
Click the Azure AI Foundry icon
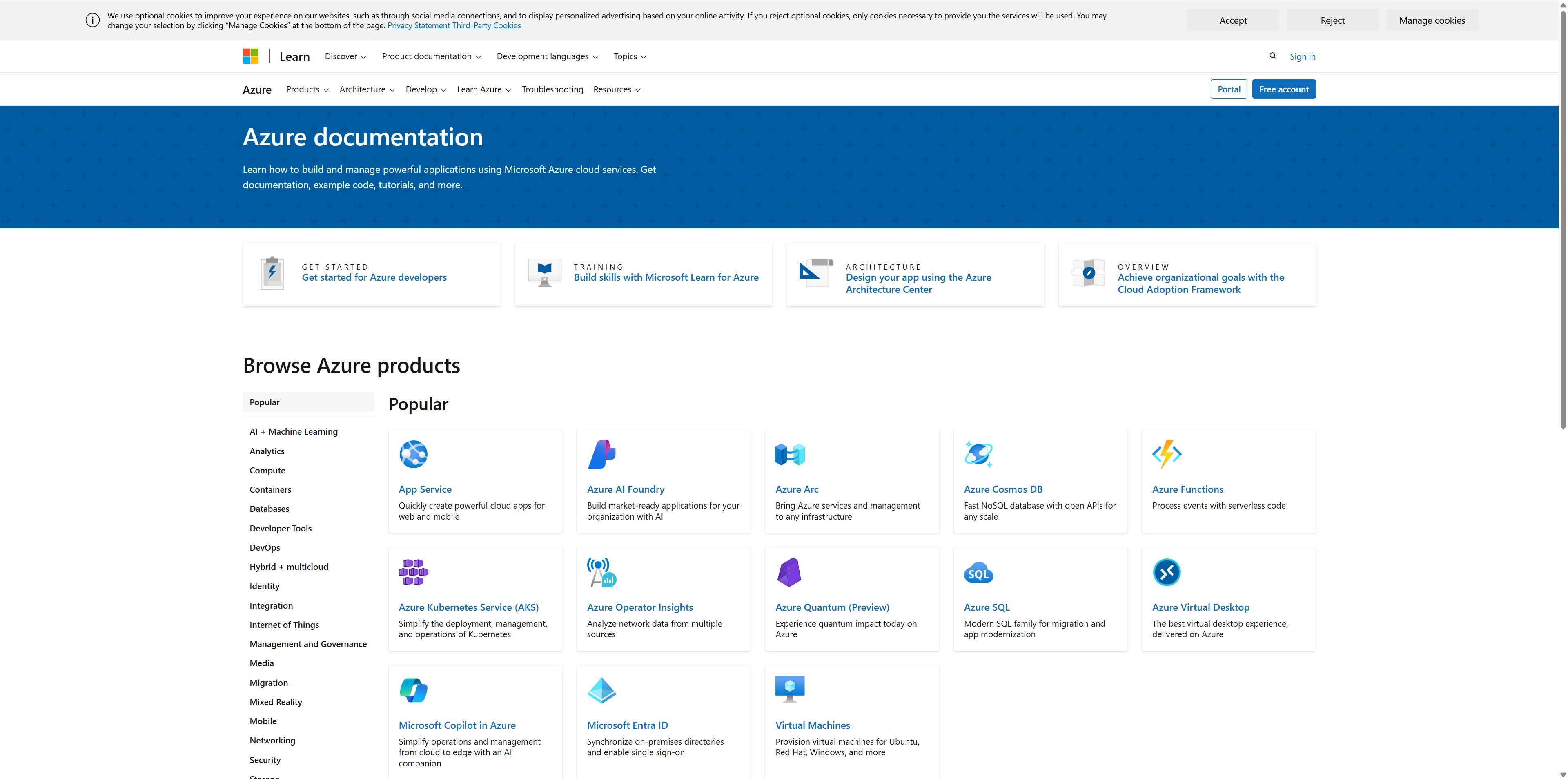tap(601, 454)
